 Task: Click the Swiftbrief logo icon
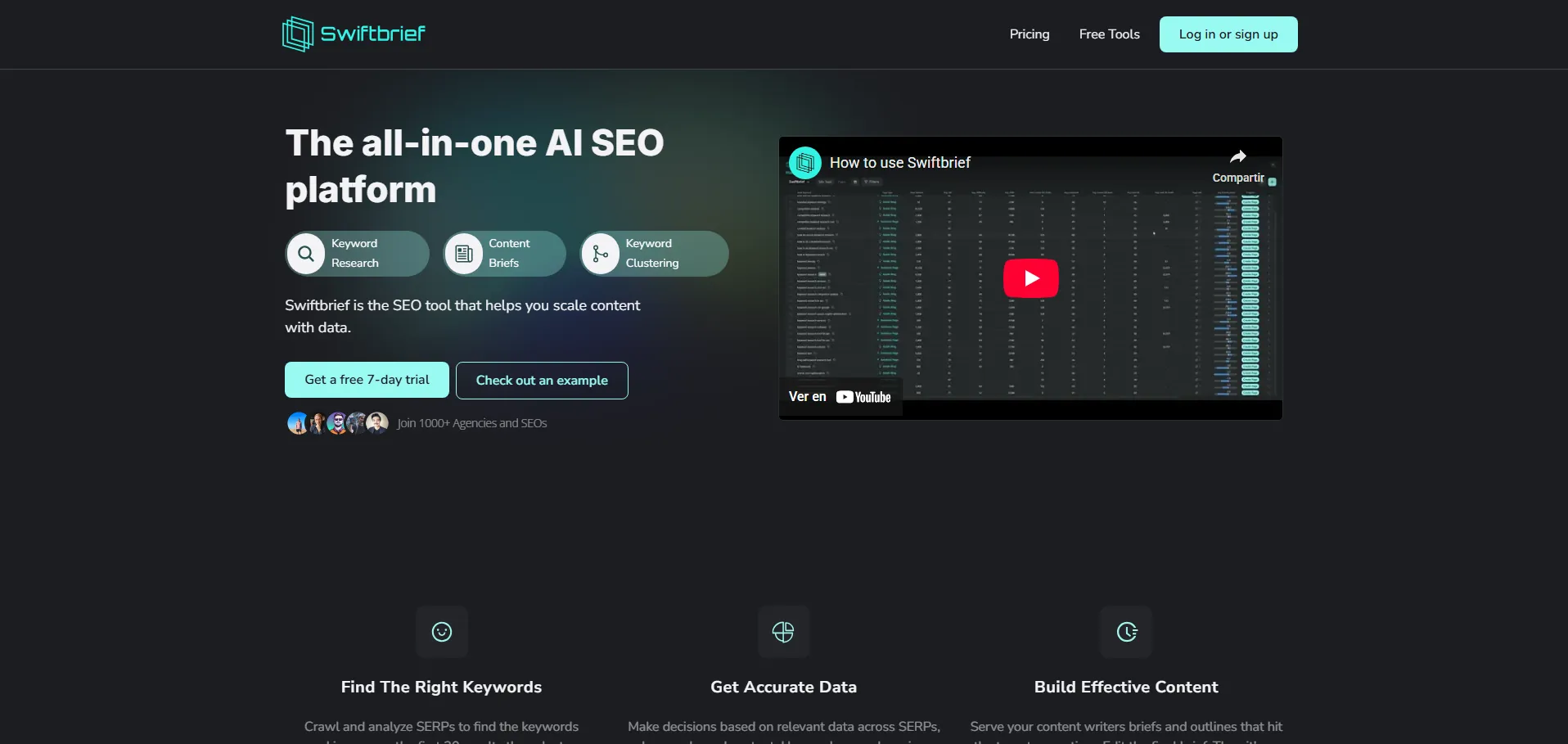(x=298, y=34)
